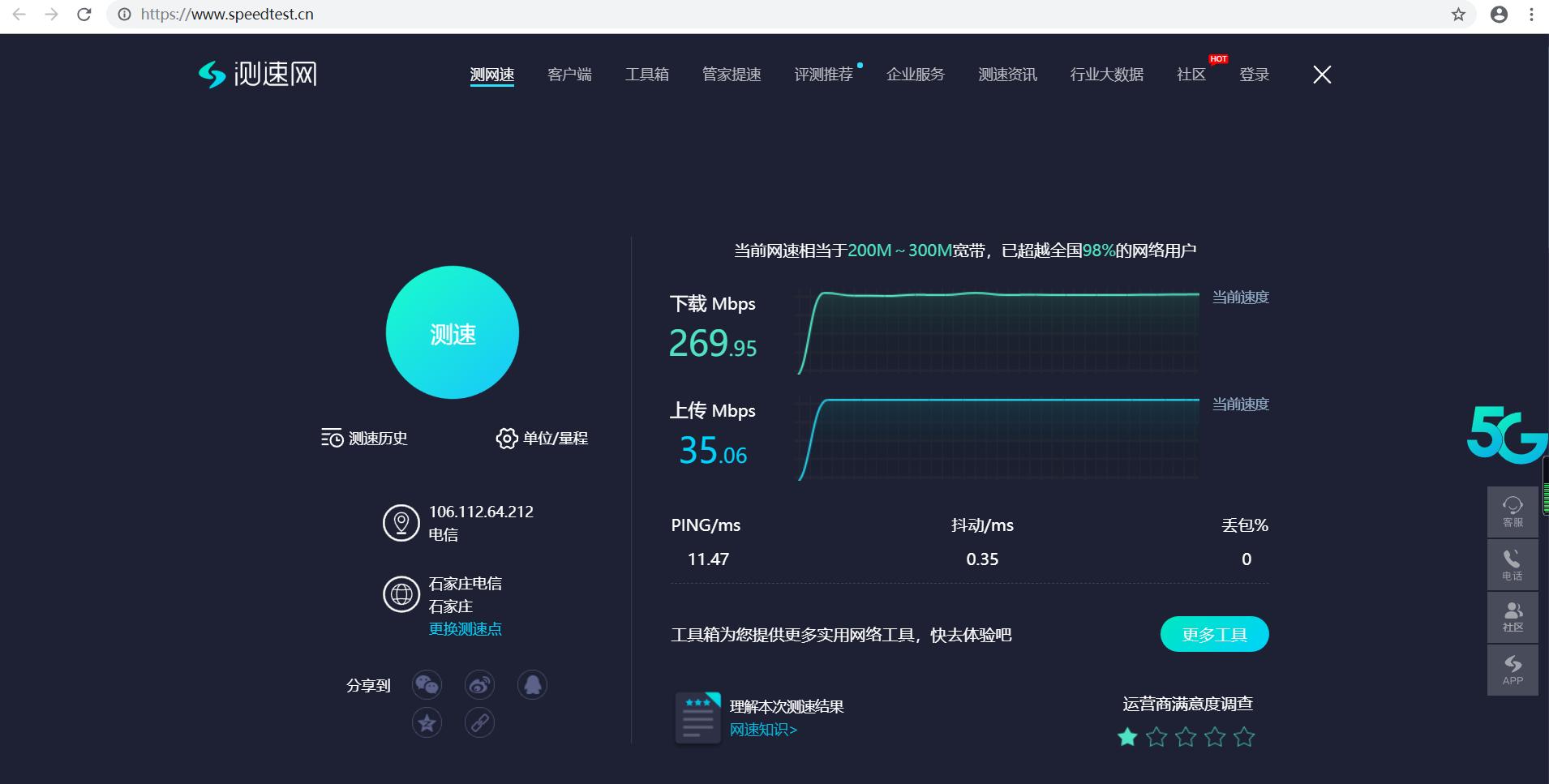The height and width of the screenshot is (784, 1549).
Task: Rate carrier five stars in satisfaction survey
Action: pos(1244,737)
